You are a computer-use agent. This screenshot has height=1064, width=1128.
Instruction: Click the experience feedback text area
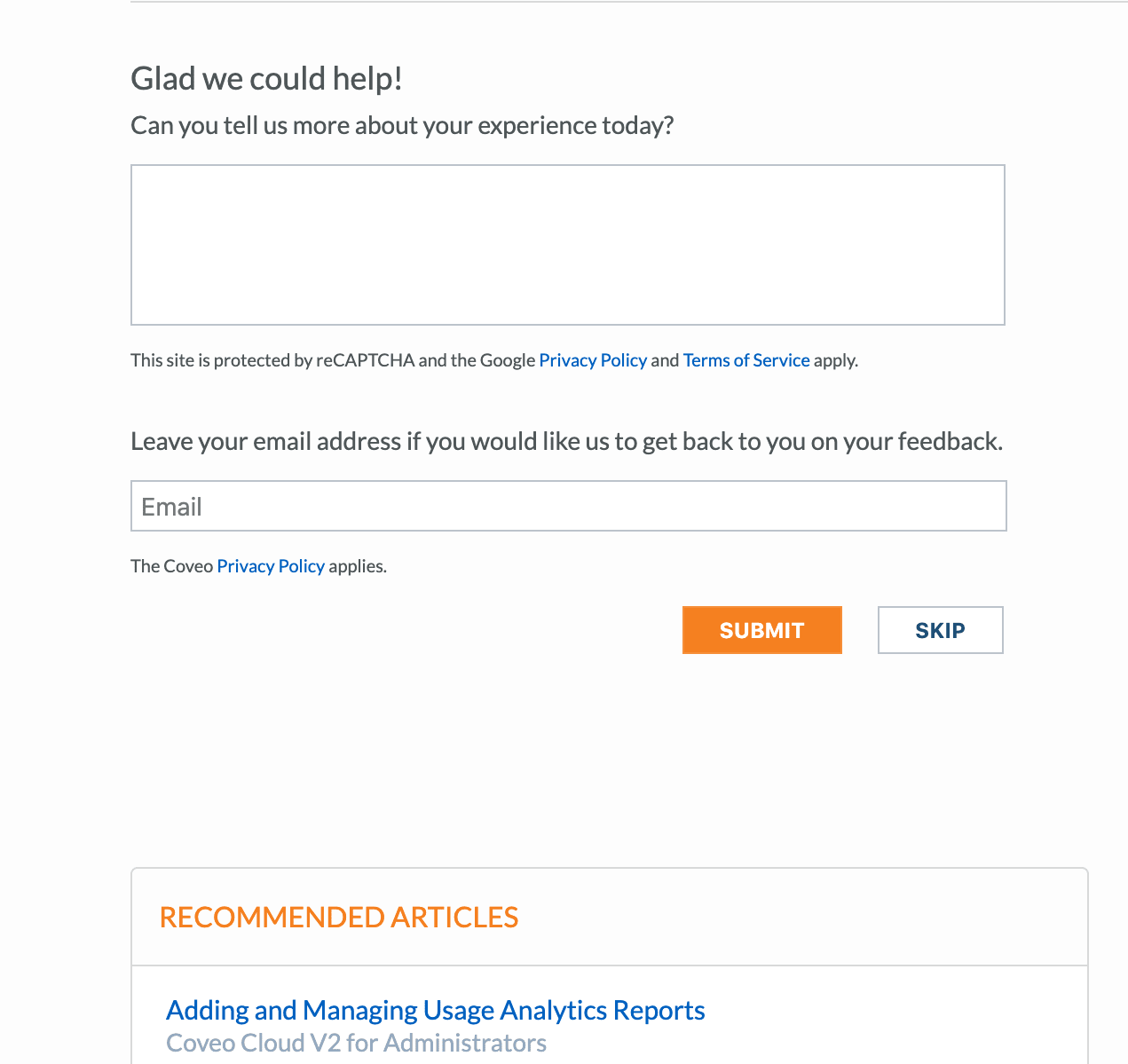pos(568,245)
